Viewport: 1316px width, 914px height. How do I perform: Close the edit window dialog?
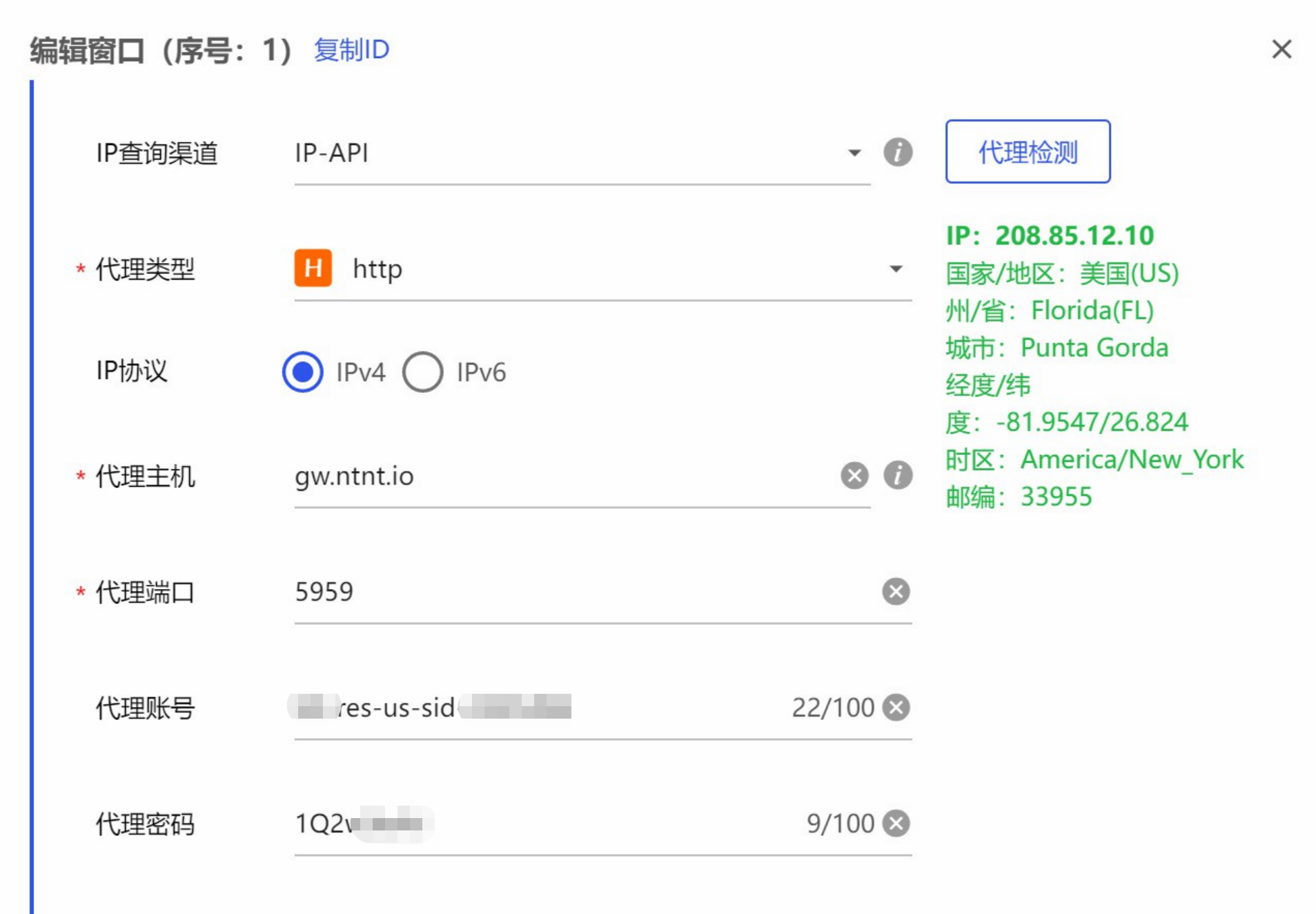pos(1281,50)
